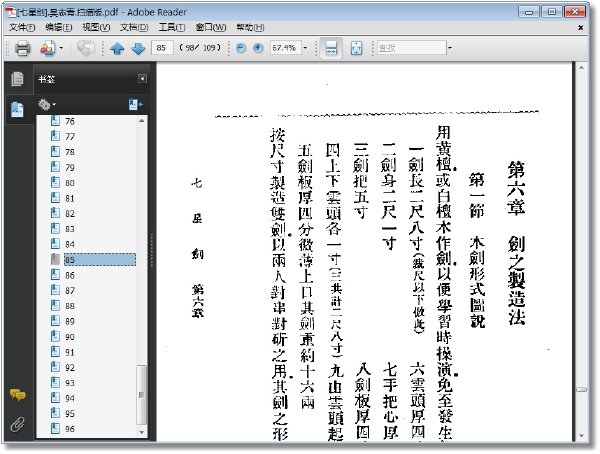Select bookmark 90

(x=70, y=337)
